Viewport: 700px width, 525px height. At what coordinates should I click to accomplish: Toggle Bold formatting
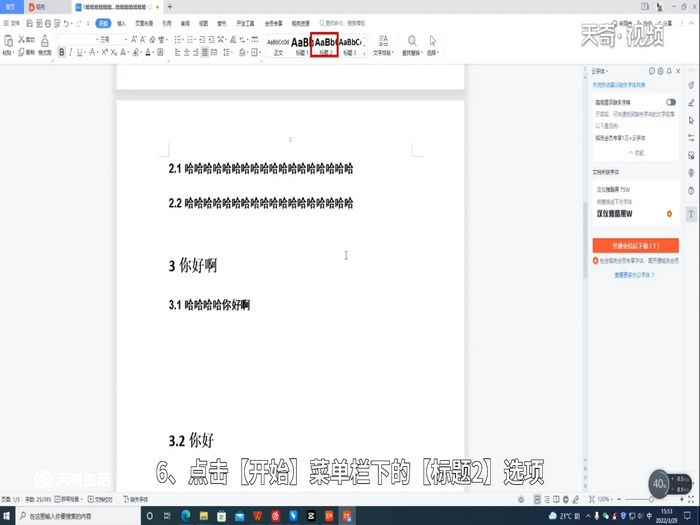(x=62, y=52)
